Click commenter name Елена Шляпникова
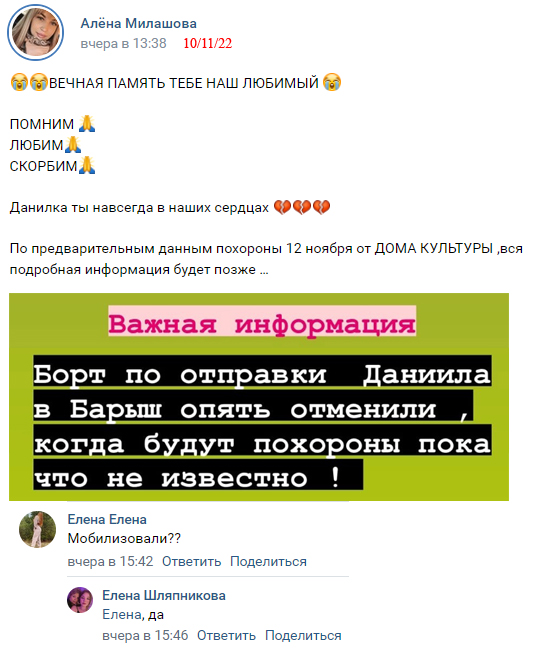 (x=164, y=596)
